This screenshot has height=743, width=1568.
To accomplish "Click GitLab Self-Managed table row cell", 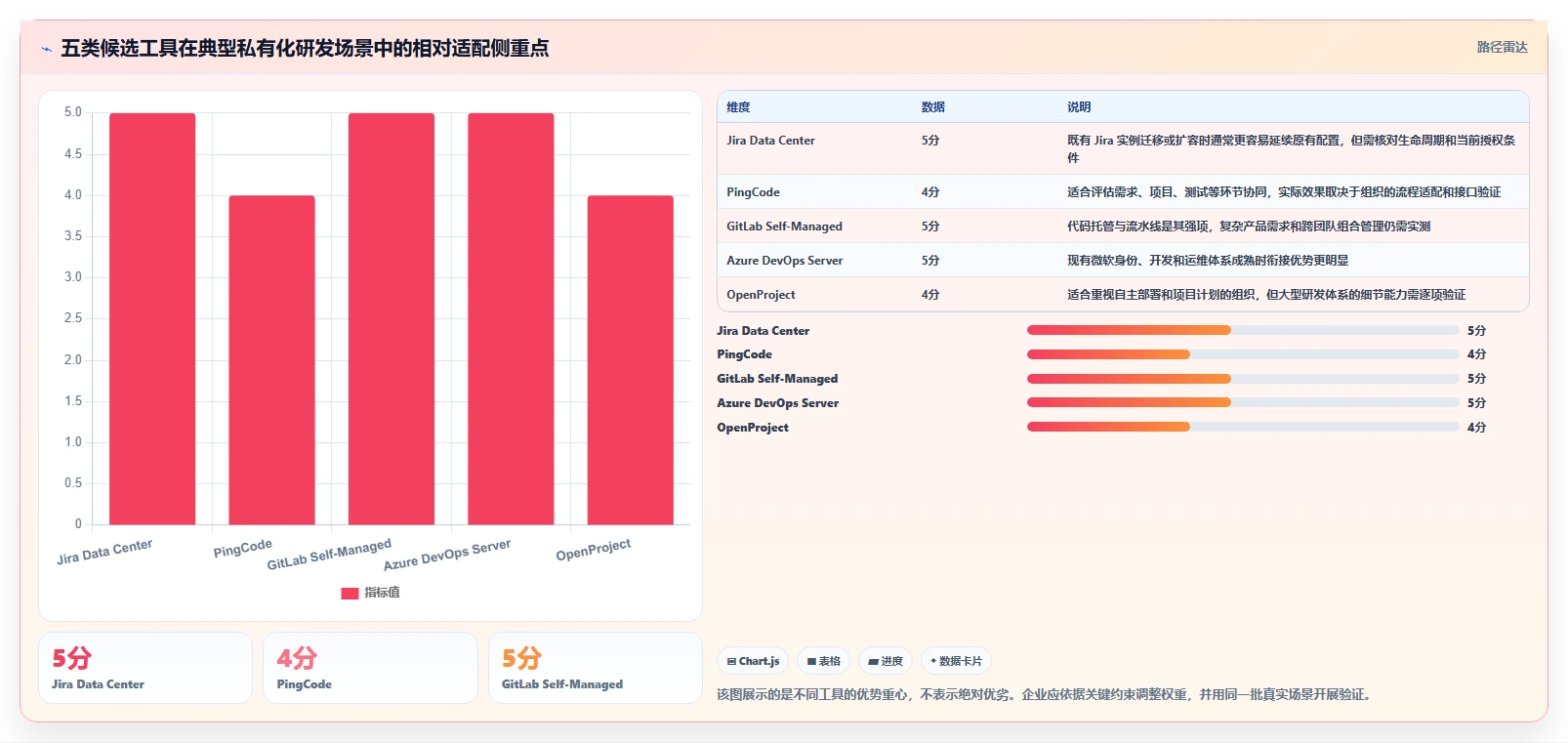I will 784,227.
